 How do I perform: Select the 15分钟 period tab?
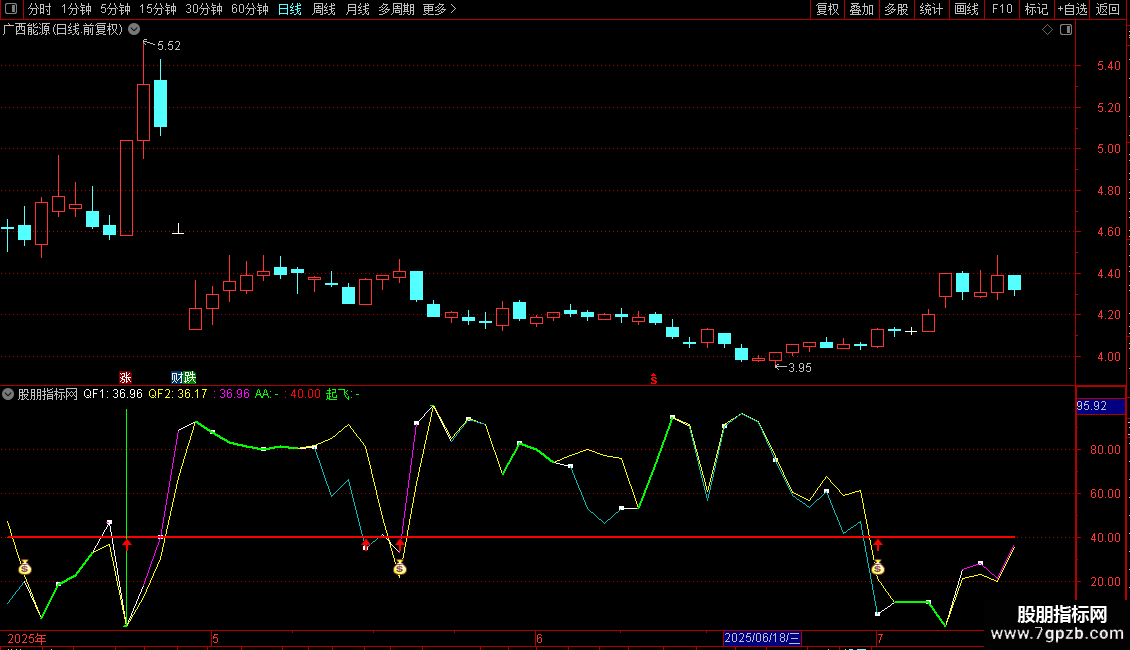pos(157,9)
